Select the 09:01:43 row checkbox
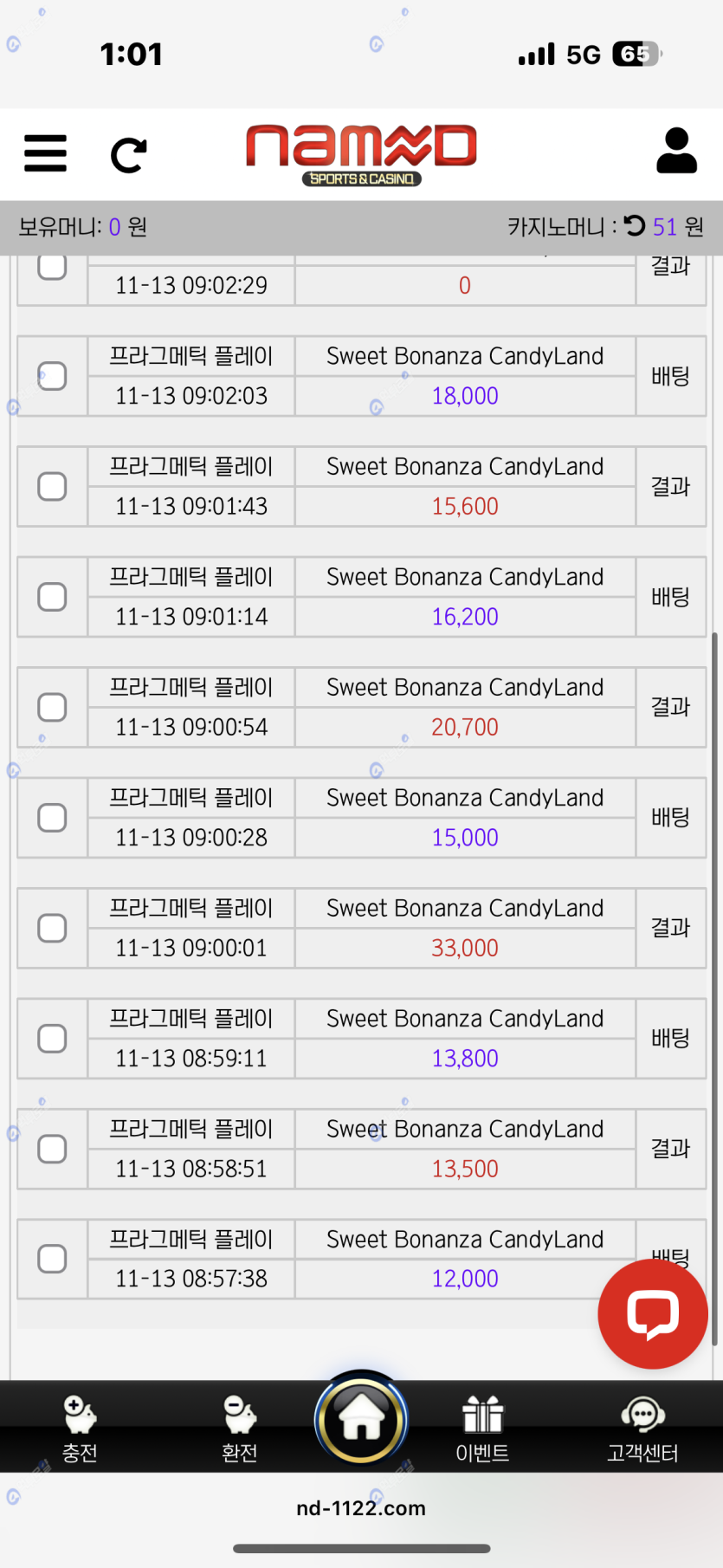The image size is (723, 1568). [53, 486]
